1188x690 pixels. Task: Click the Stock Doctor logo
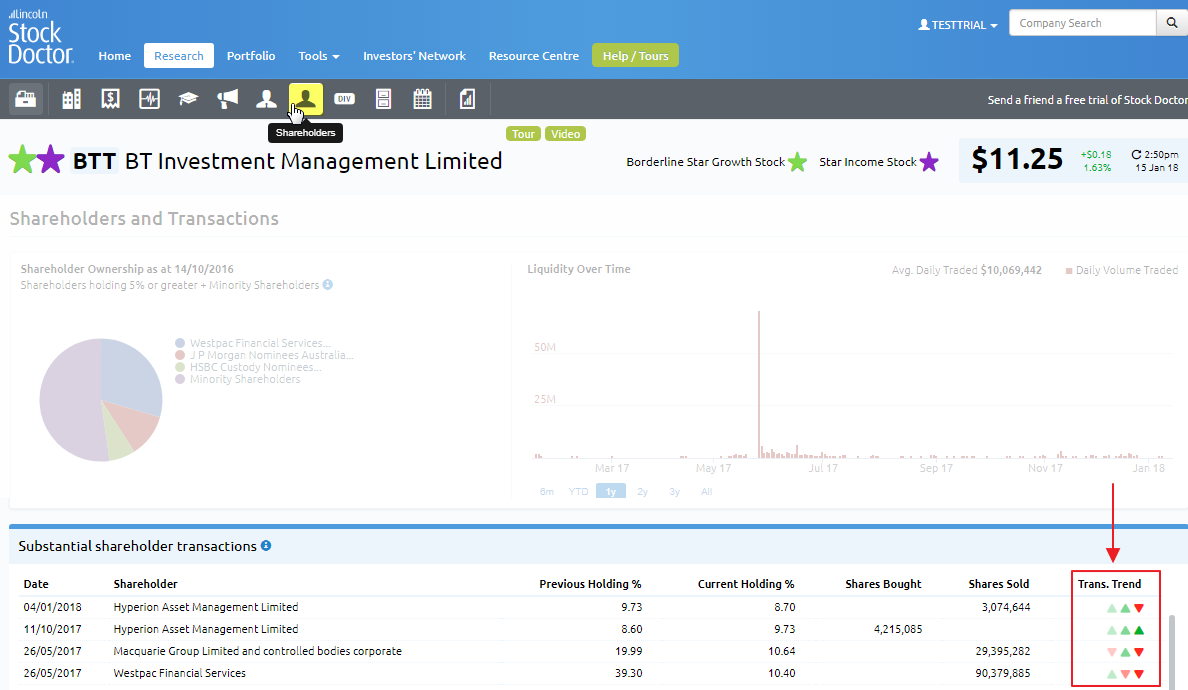[40, 36]
